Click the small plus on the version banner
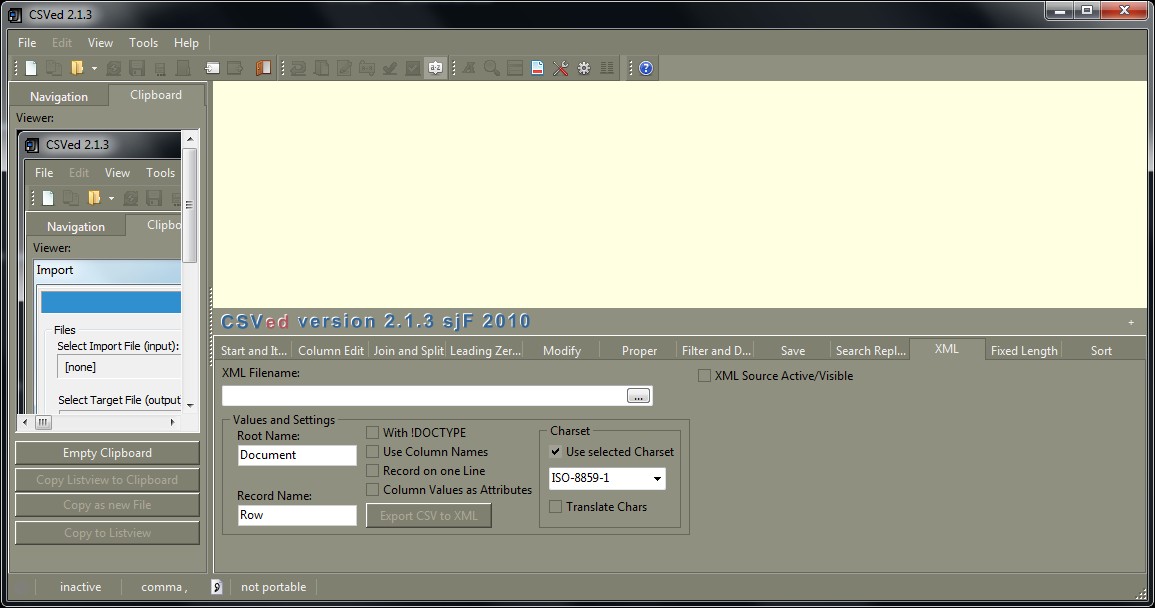Image resolution: width=1155 pixels, height=608 pixels. coord(1131,322)
